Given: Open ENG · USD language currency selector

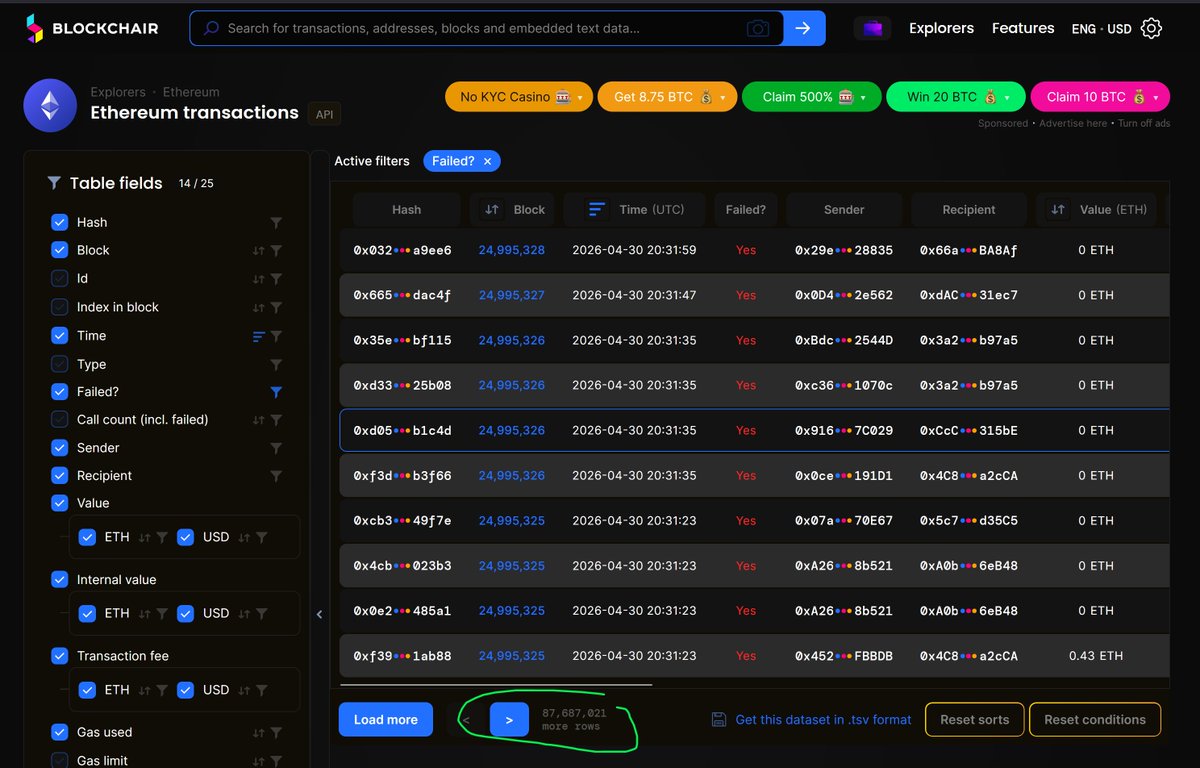Looking at the screenshot, I should (x=1101, y=29).
